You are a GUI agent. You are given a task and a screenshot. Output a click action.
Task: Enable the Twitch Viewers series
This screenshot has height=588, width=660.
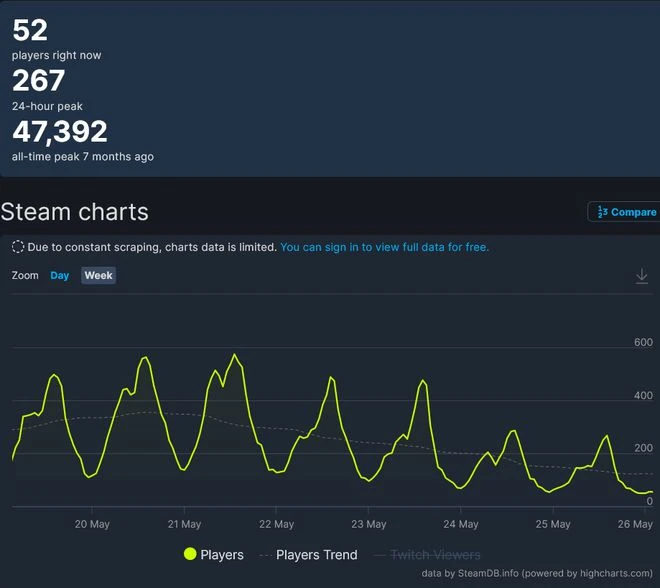(x=434, y=554)
